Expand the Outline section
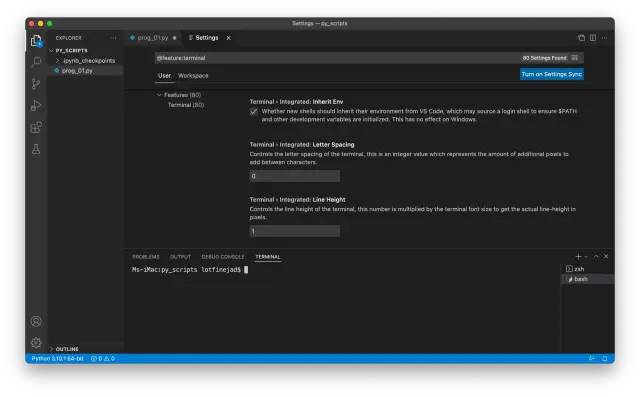Viewport: 640px width, 397px height. point(67,349)
